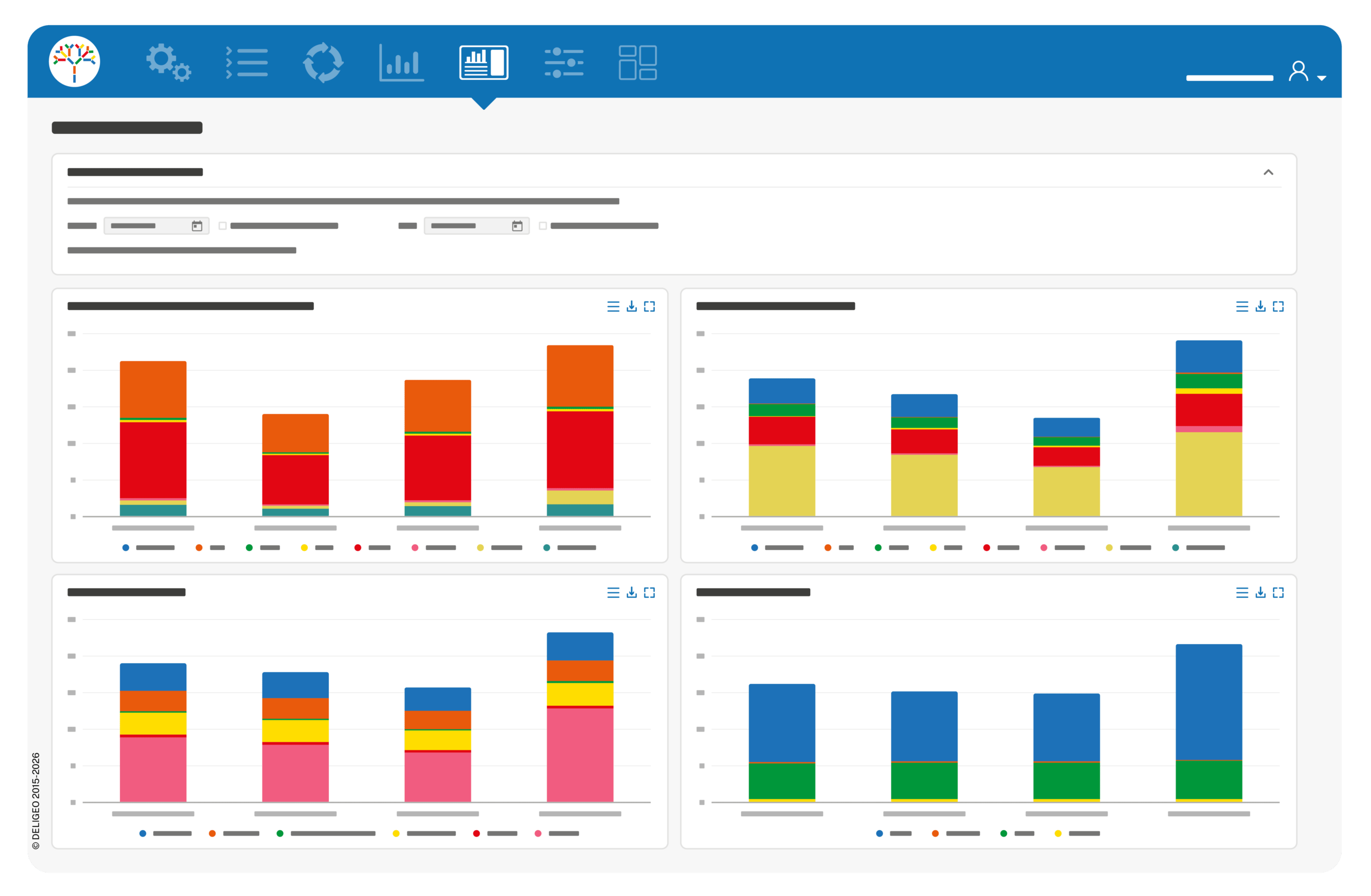Open the bar chart statistics icon
Image resolution: width=1371 pixels, height=896 pixels.
point(402,62)
